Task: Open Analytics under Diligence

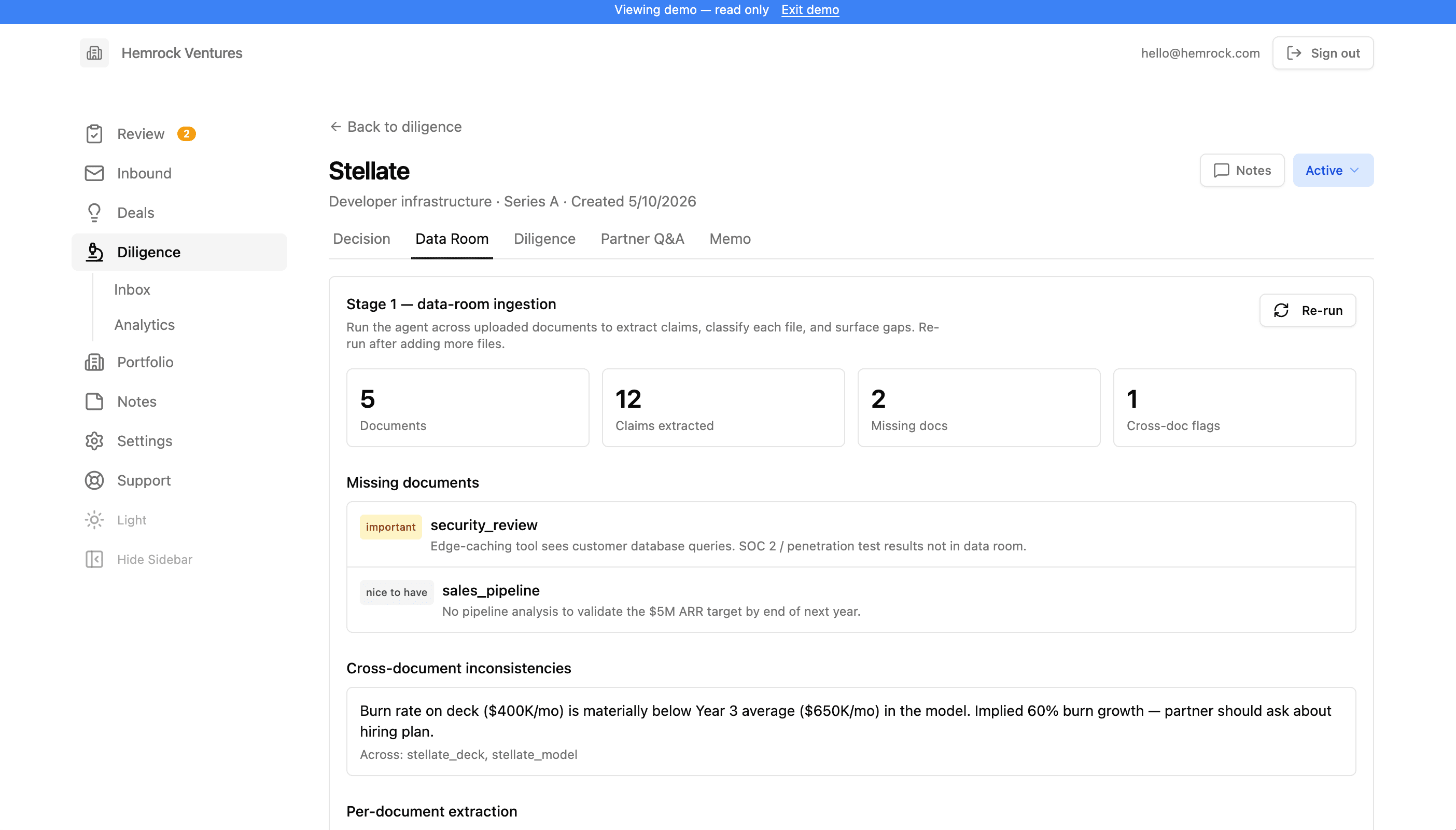Action: point(144,325)
